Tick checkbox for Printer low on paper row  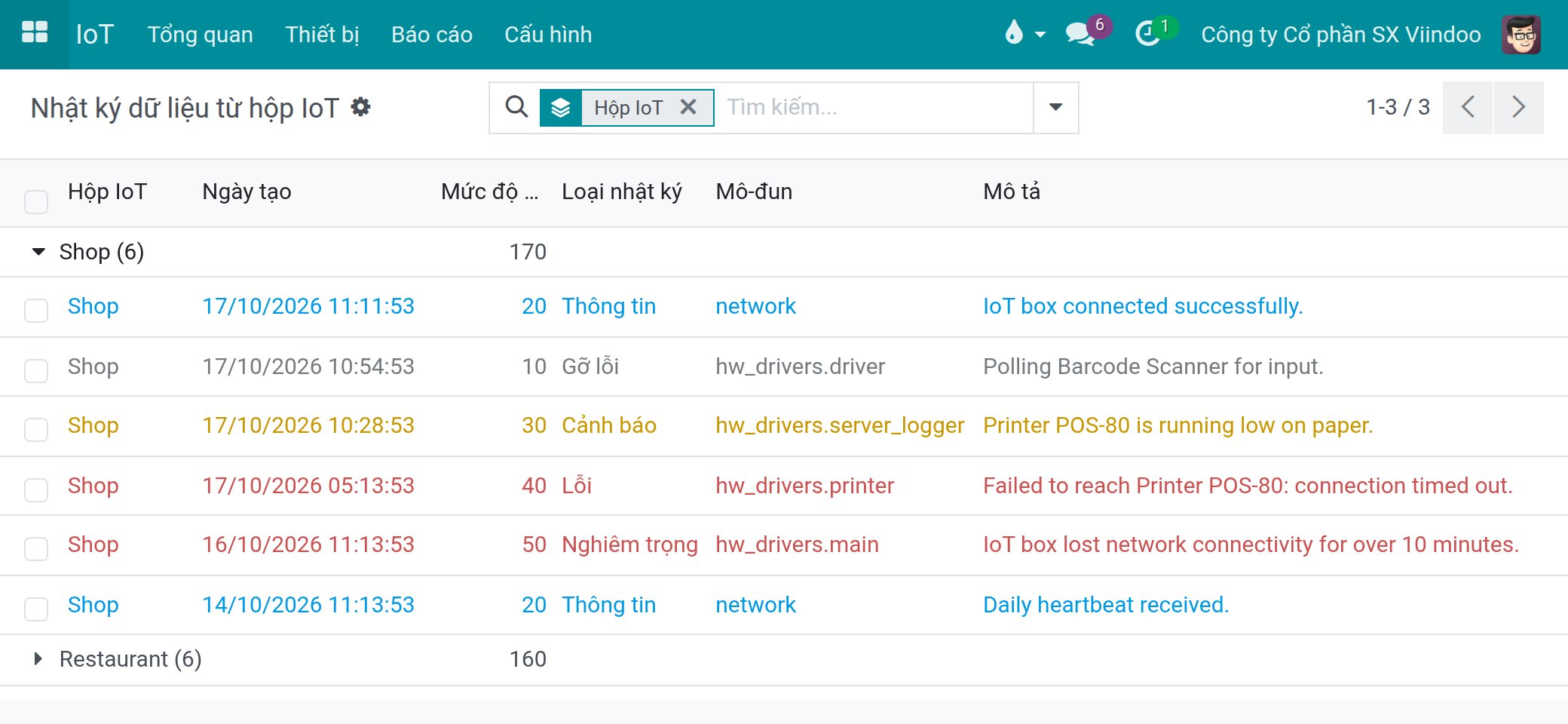point(36,429)
